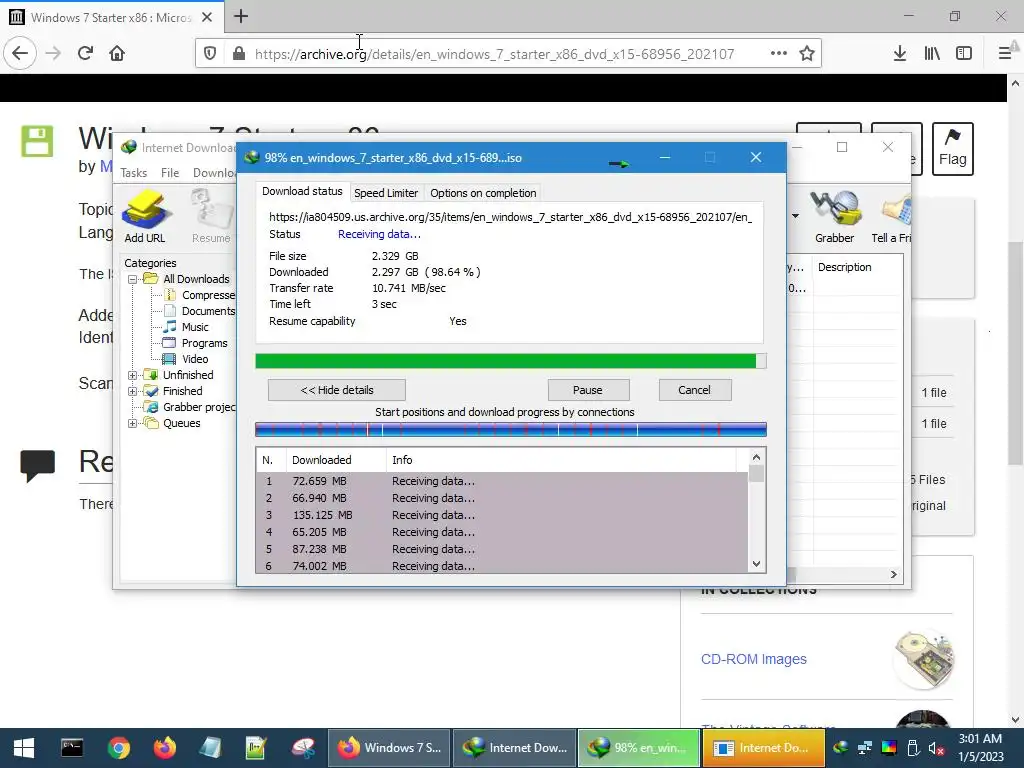Click scroll right arrow in IDM list

893,574
